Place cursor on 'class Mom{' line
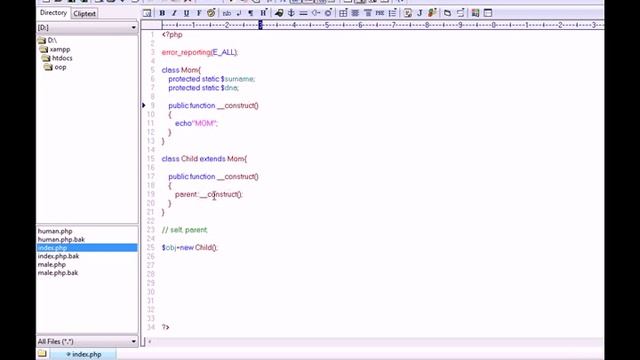 tap(181, 70)
